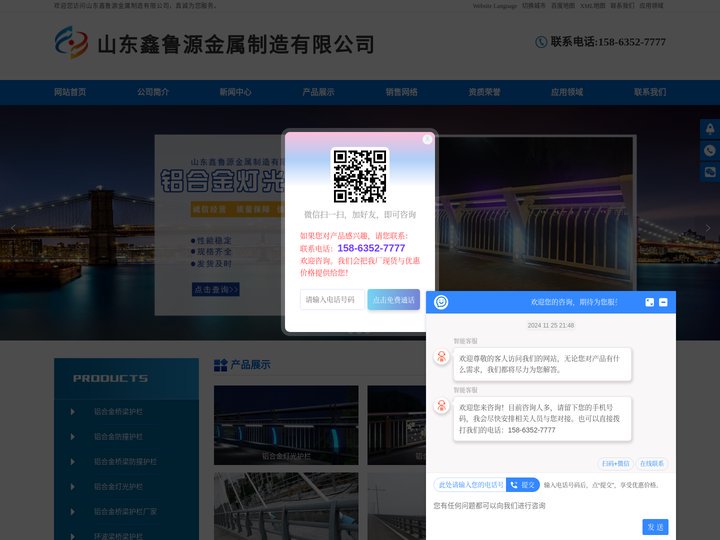
Task: Submit phone with 提交 button
Action: coord(523,484)
